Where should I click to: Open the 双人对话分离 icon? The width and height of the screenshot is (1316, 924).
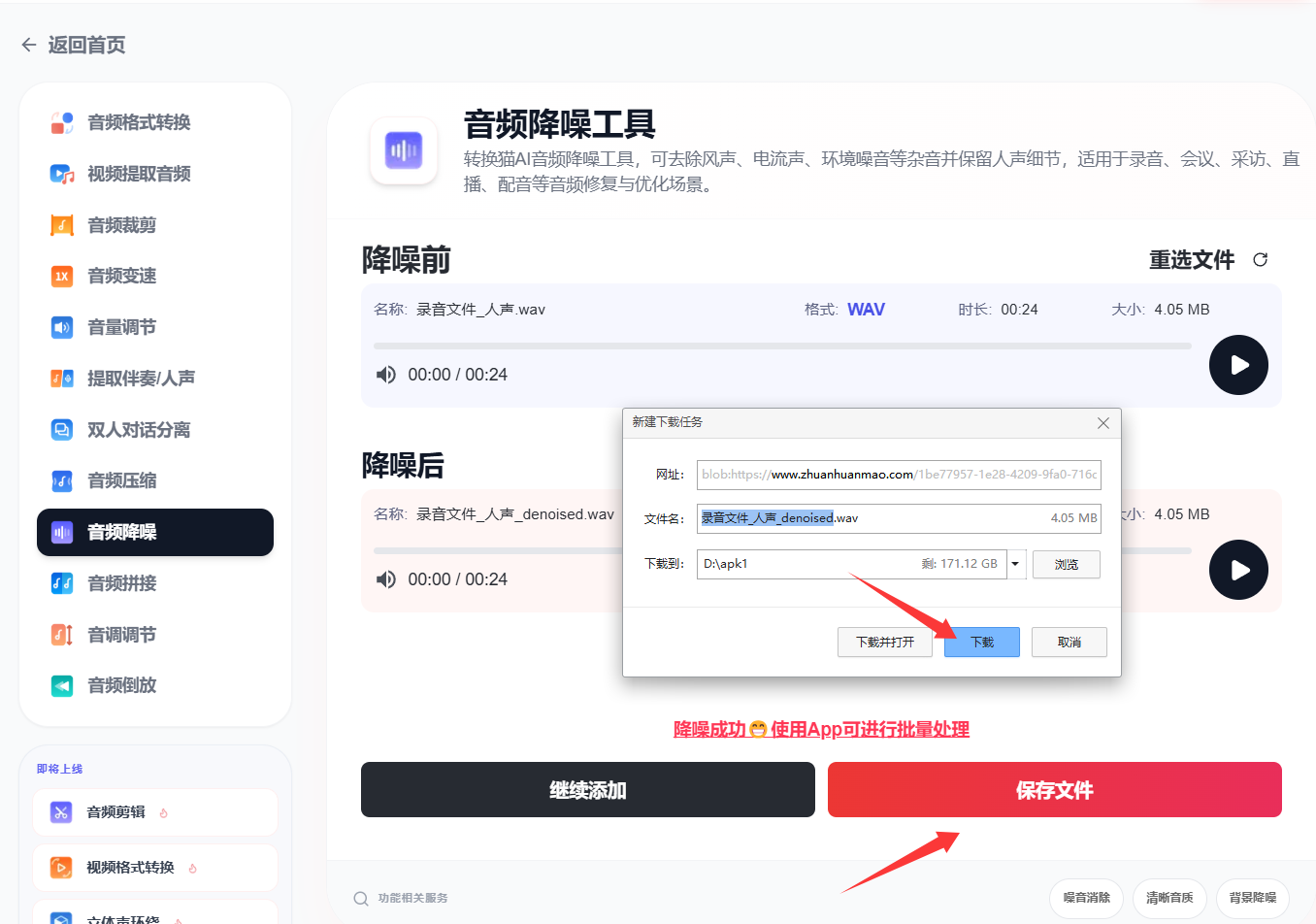(x=62, y=430)
